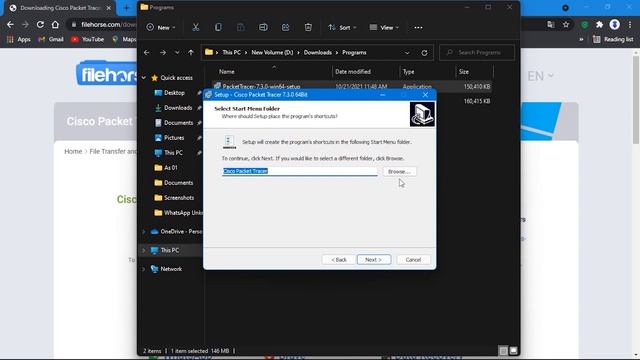Open Apps bookmark in Chrome
640x360 pixels.
pyautogui.click(x=19, y=39)
